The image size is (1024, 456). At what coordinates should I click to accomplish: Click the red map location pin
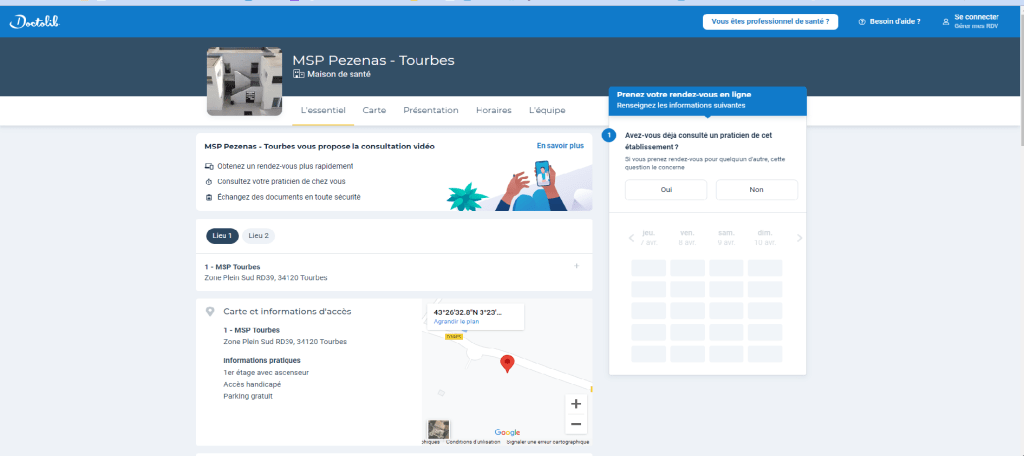(x=507, y=363)
